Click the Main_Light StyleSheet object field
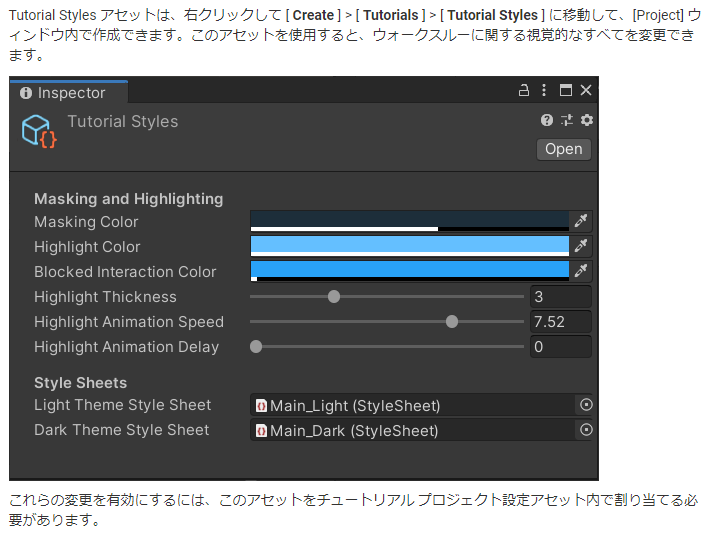The height and width of the screenshot is (535, 702). coord(413,406)
